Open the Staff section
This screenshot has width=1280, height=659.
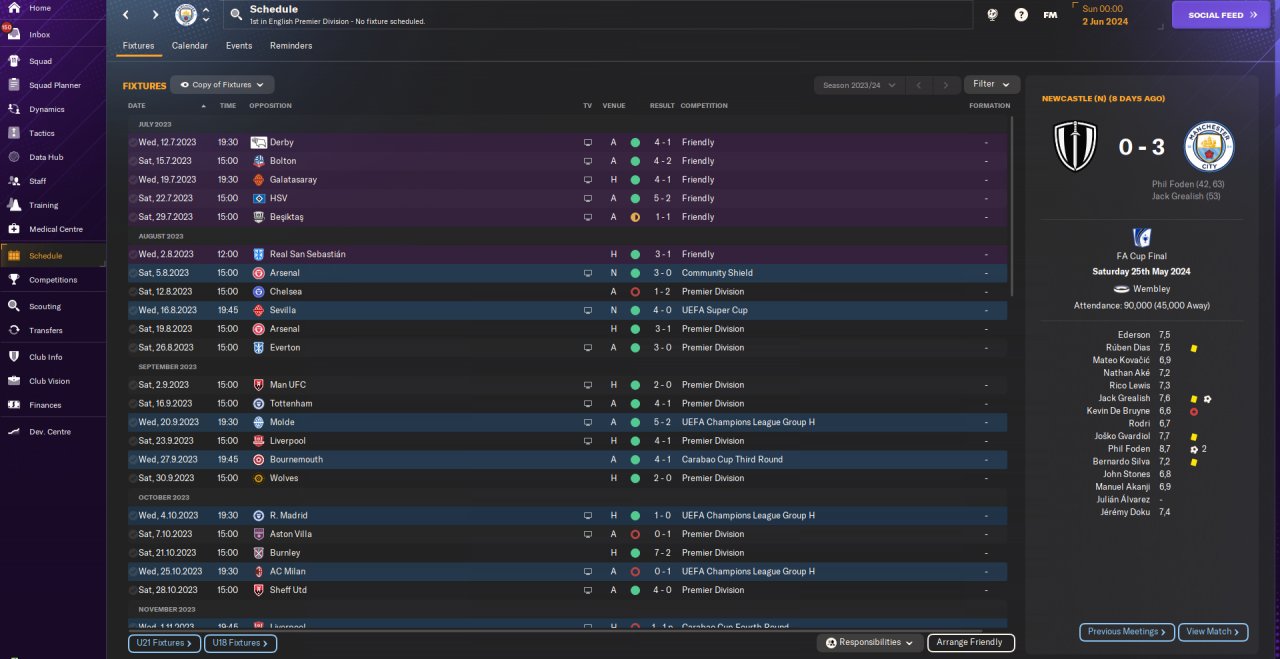pyautogui.click(x=38, y=181)
